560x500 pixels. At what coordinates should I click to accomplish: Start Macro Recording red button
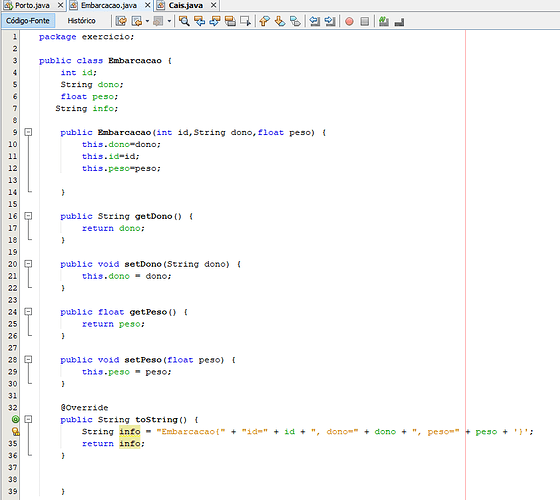click(349, 21)
